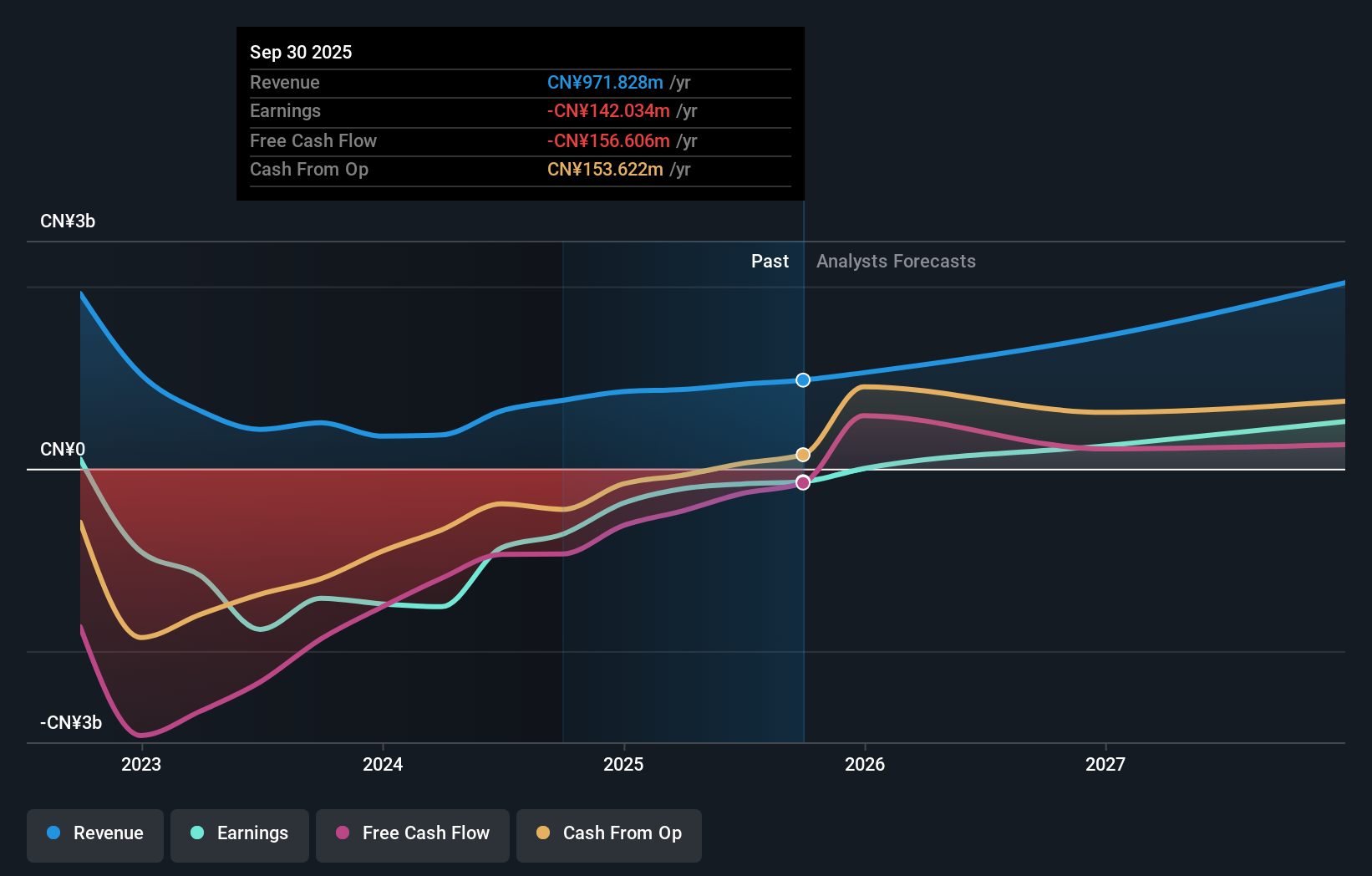Click the teal Earnings legend dot
This screenshot has height=876, width=1372.
point(196,833)
